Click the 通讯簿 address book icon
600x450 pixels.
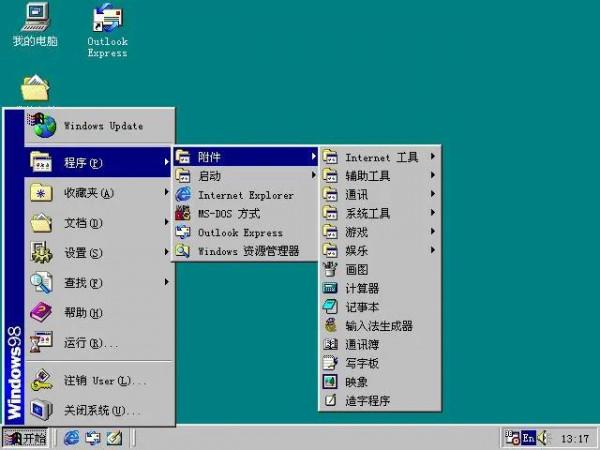330,344
